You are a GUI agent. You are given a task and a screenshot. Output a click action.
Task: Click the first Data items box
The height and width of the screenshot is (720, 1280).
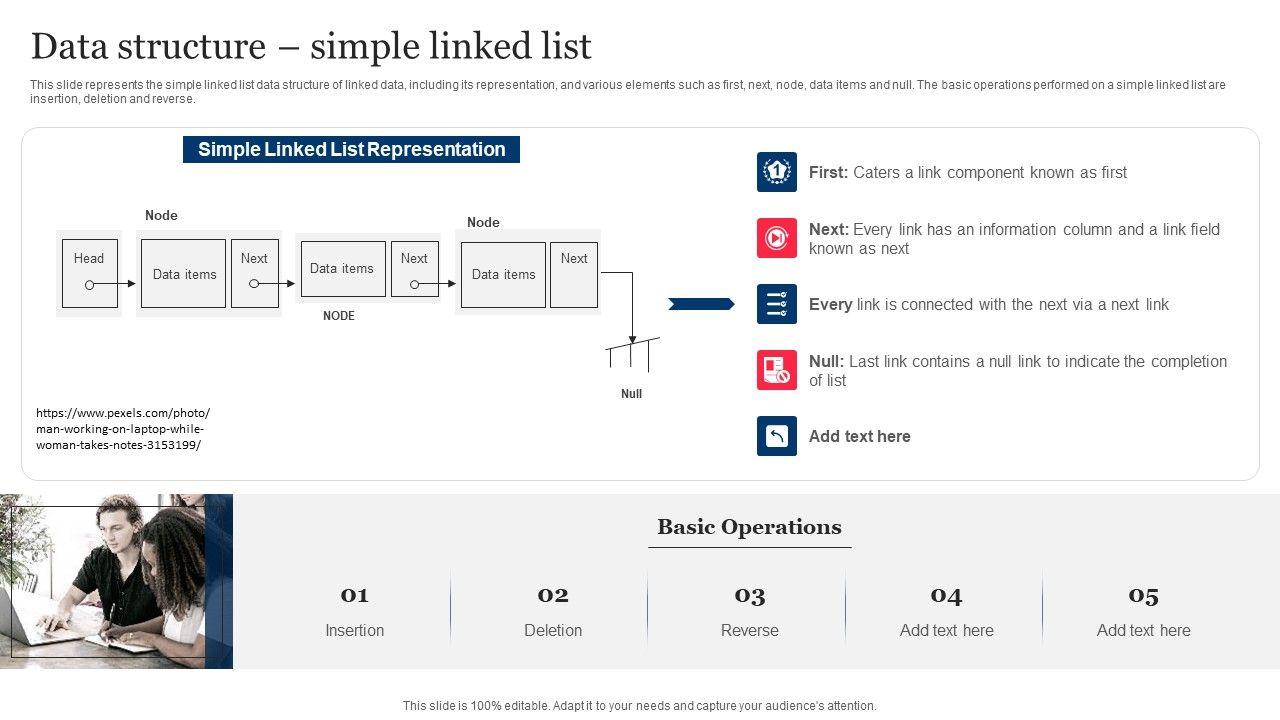[184, 273]
